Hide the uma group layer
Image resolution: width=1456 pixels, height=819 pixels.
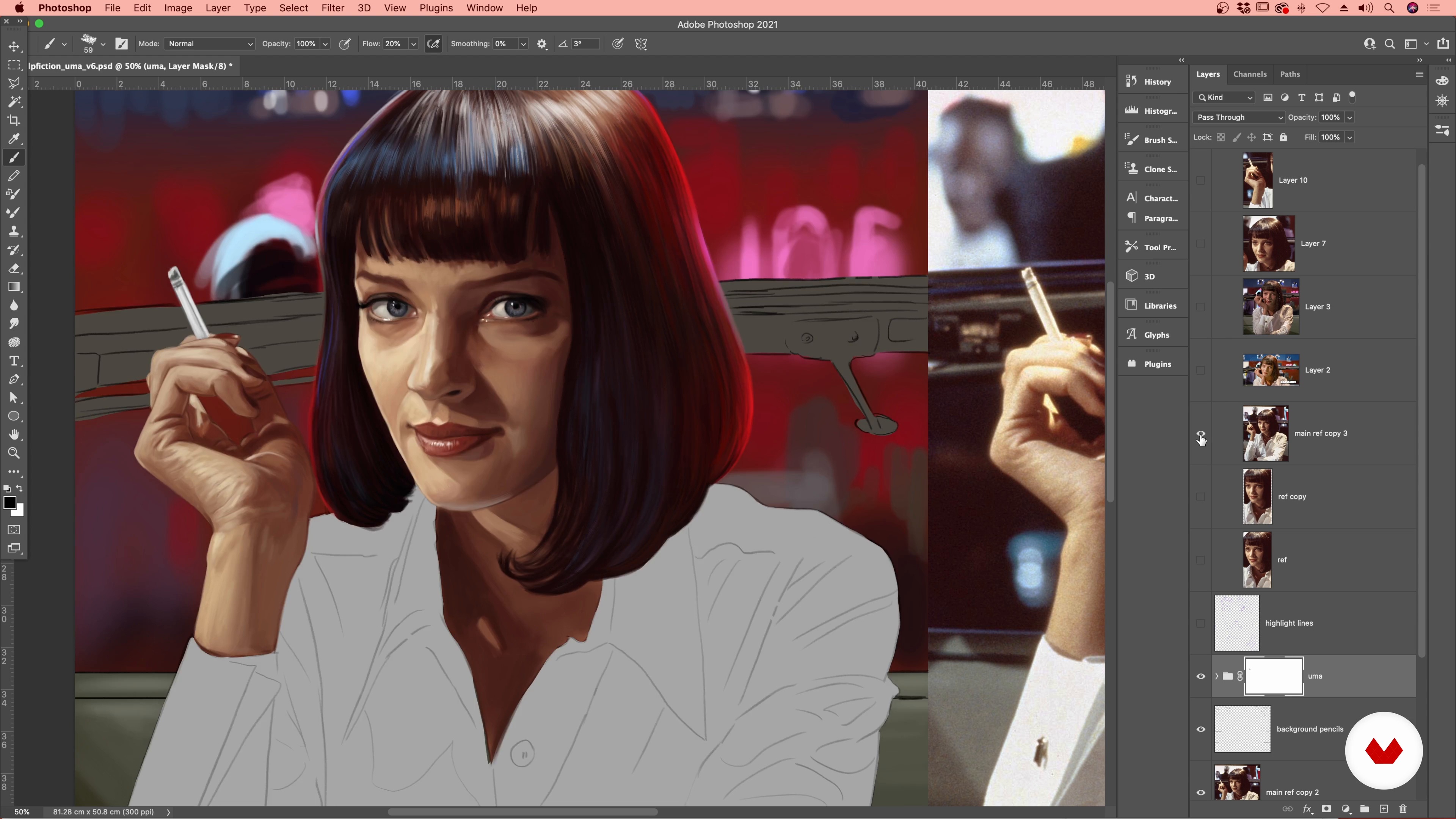[1200, 676]
